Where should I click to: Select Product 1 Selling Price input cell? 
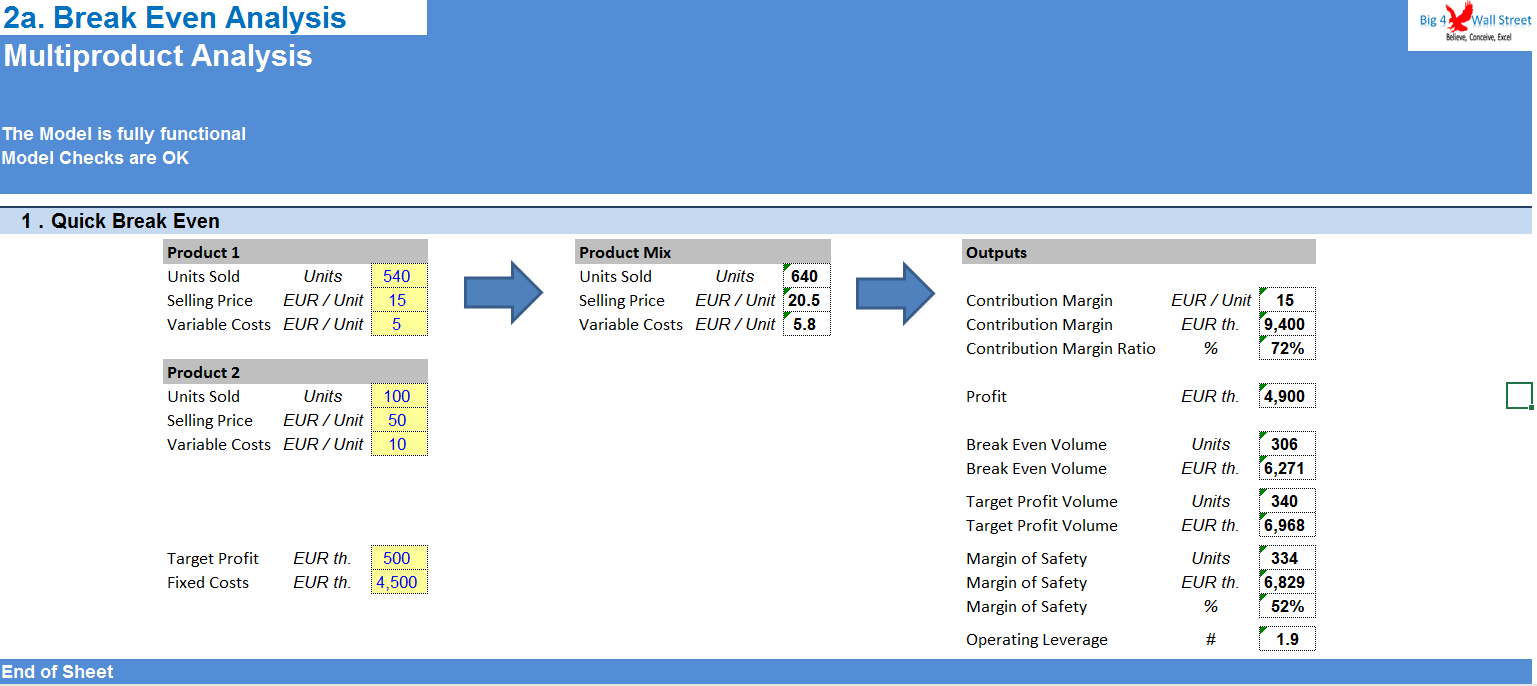(x=399, y=300)
